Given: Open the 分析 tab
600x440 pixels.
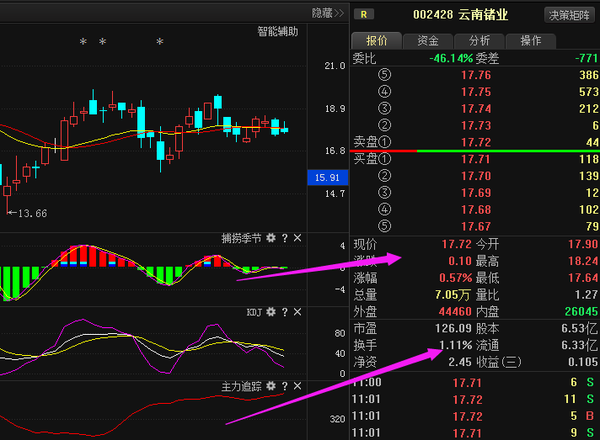Looking at the screenshot, I should coord(479,40).
